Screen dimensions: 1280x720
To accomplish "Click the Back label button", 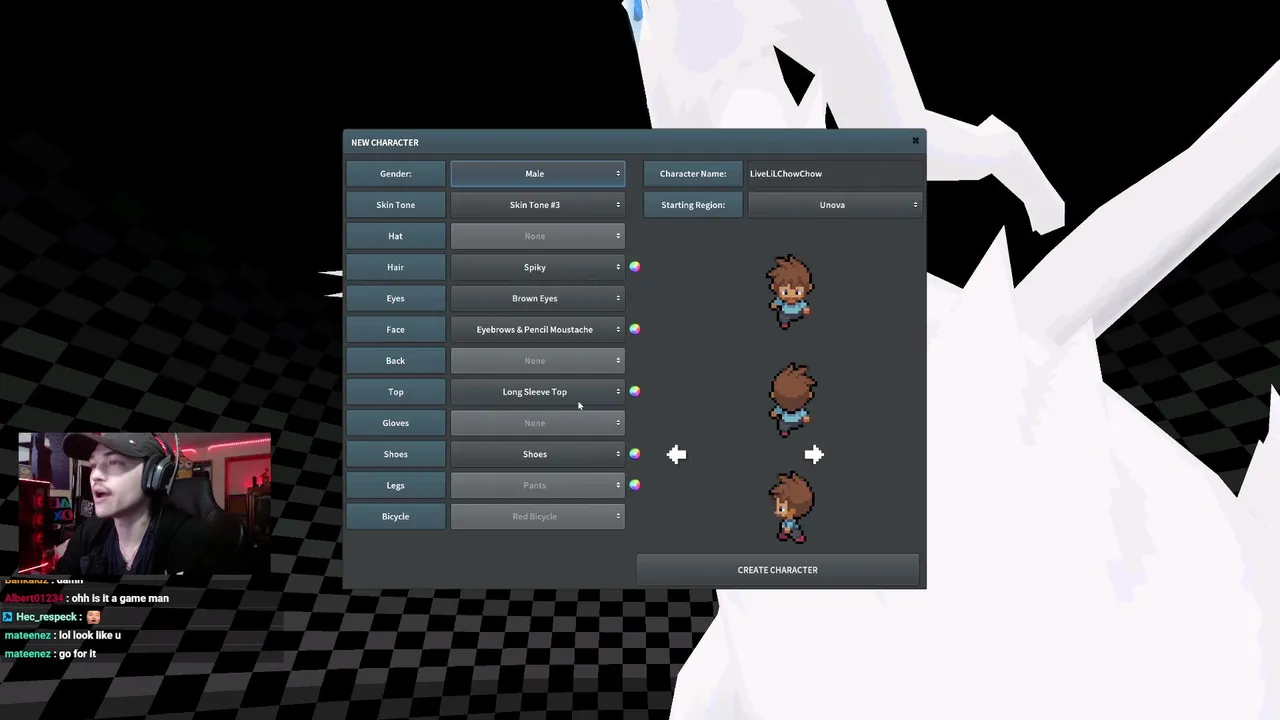I will pos(396,360).
